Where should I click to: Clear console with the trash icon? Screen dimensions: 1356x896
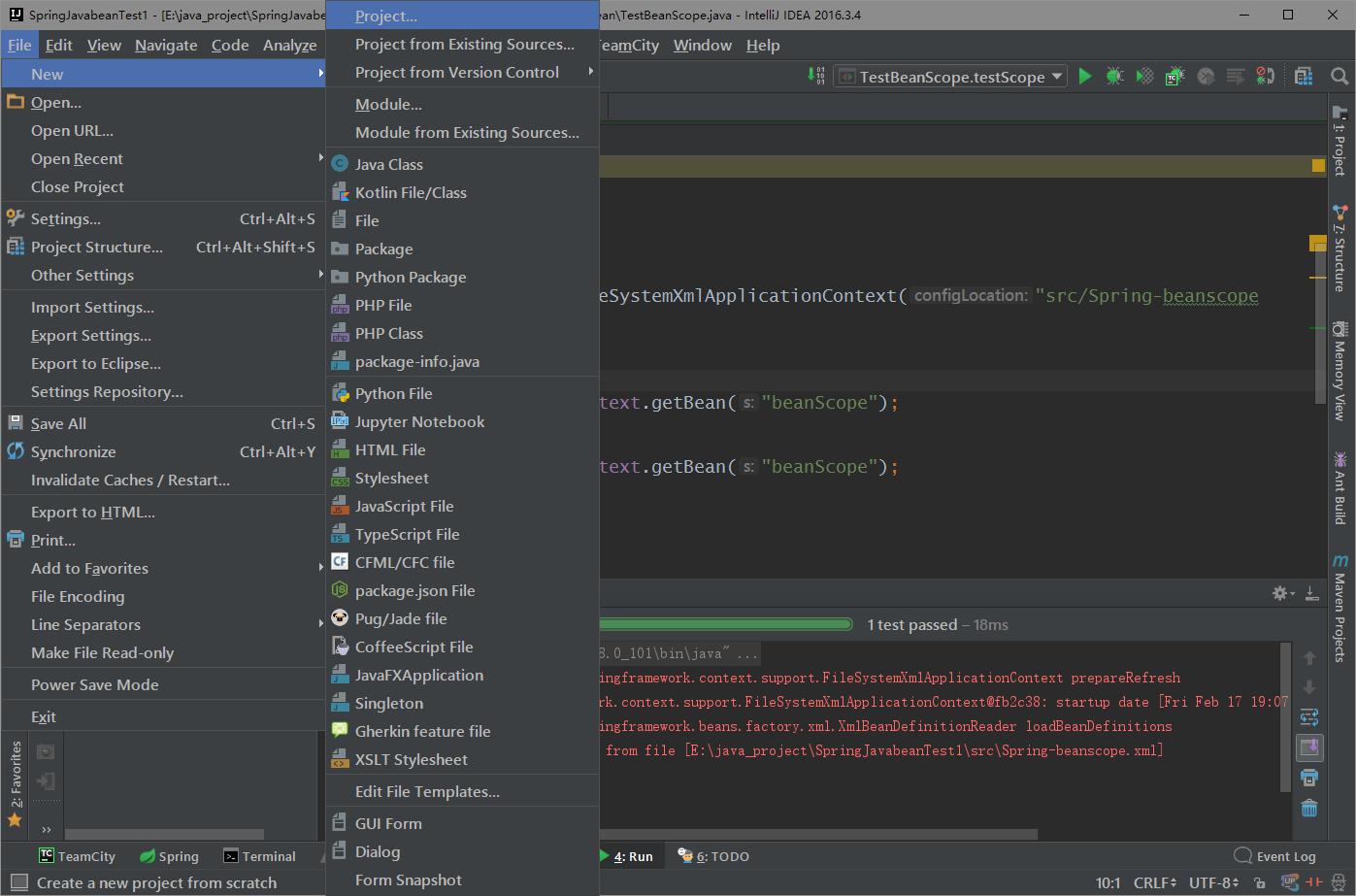pos(1309,808)
